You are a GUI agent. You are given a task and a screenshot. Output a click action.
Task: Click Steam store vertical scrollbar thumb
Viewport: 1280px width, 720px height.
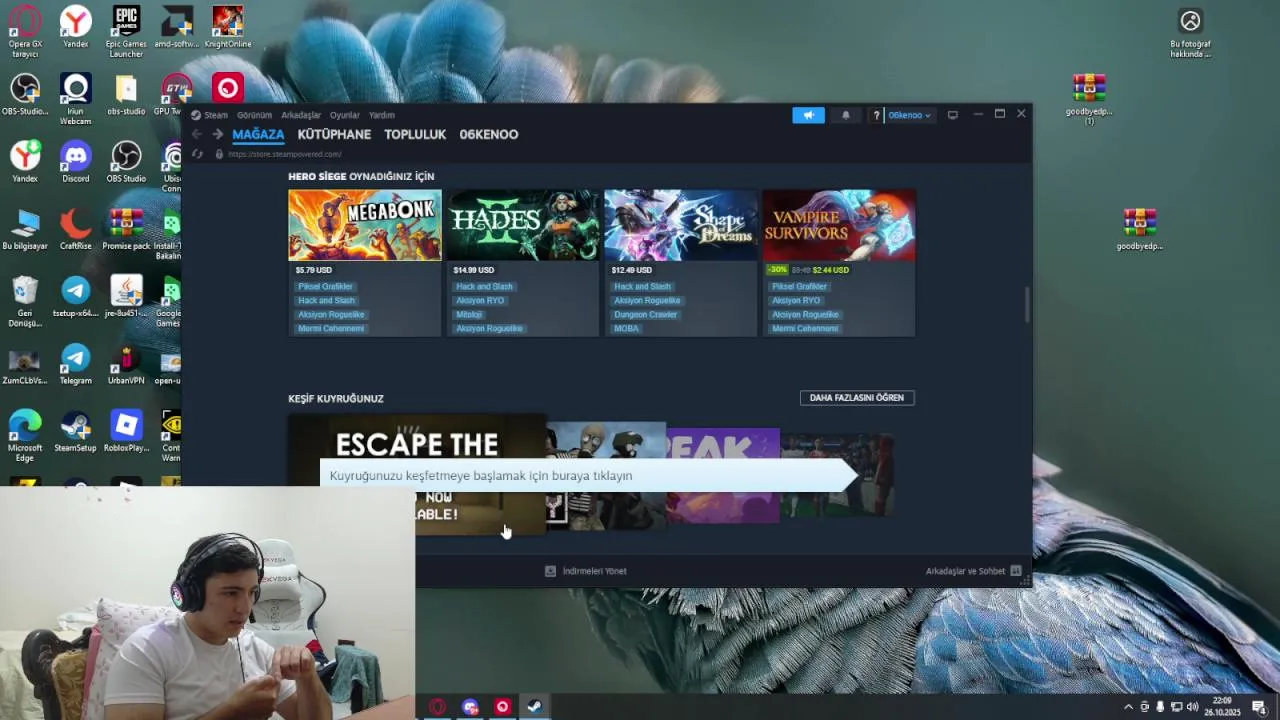pos(1026,304)
